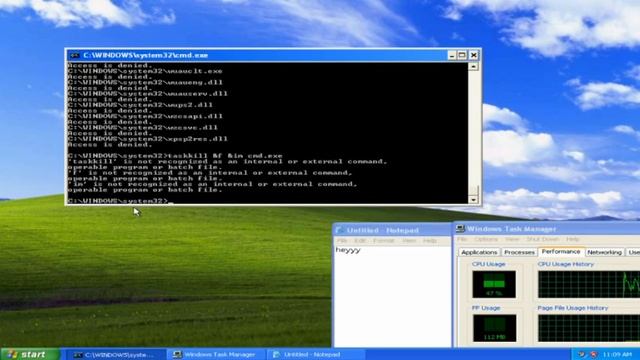This screenshot has width=640, height=360.
Task: Maximize the cmd.exe window
Action: coord(462,55)
